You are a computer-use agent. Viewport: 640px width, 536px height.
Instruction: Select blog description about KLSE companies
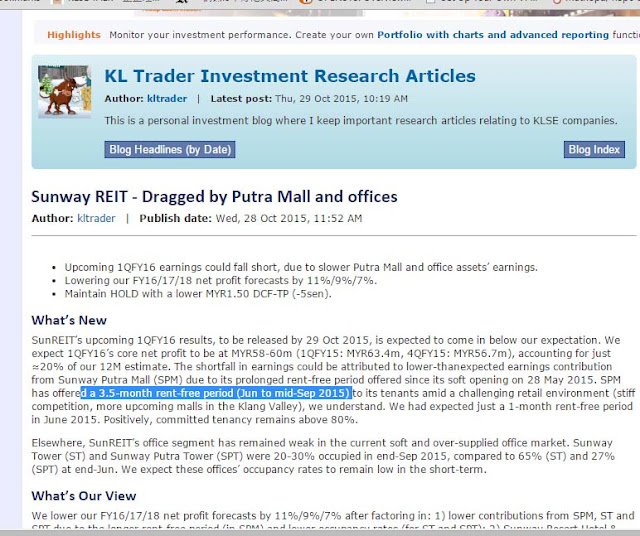(361, 120)
